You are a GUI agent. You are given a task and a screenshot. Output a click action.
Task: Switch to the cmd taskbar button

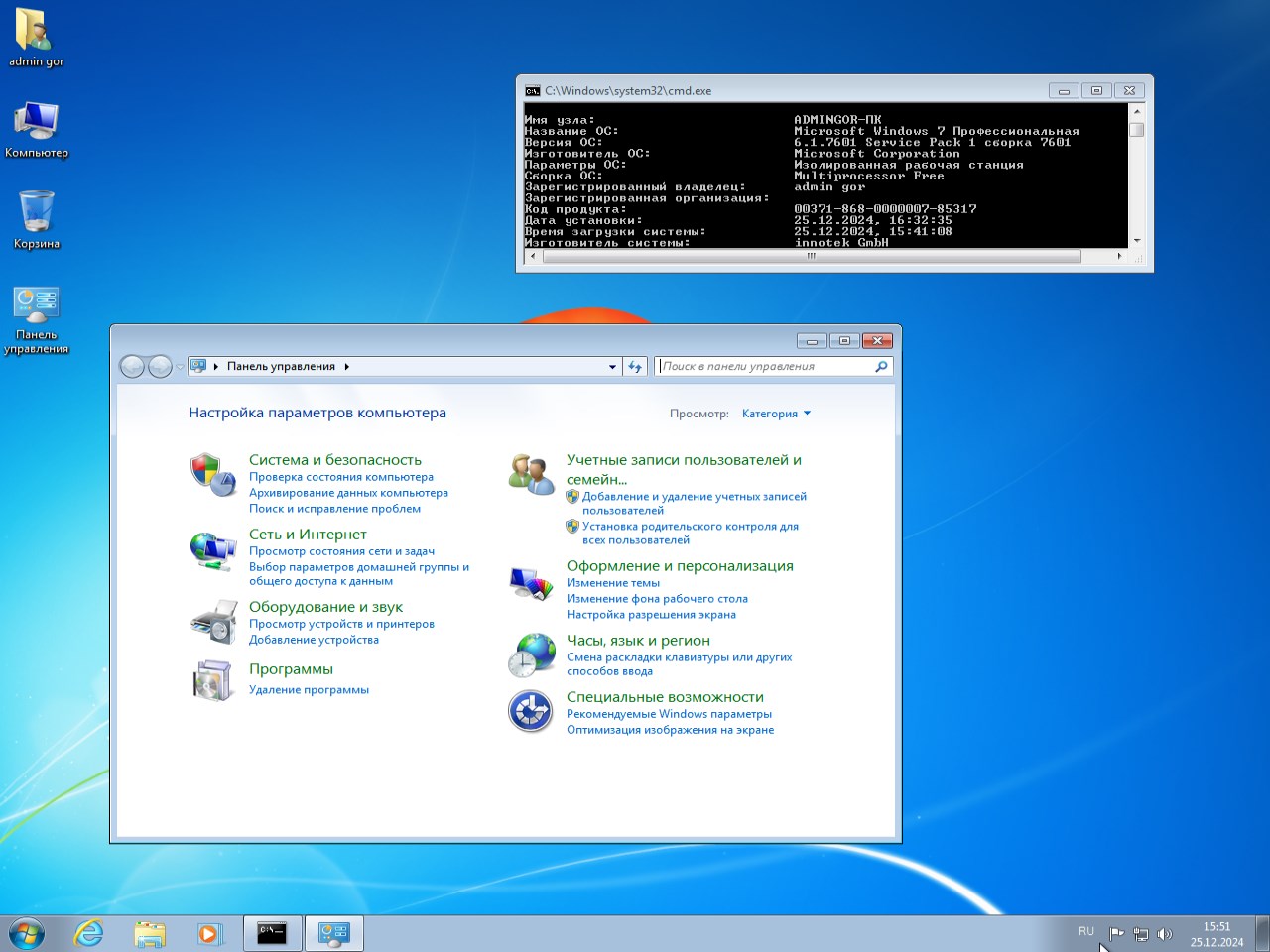(272, 933)
